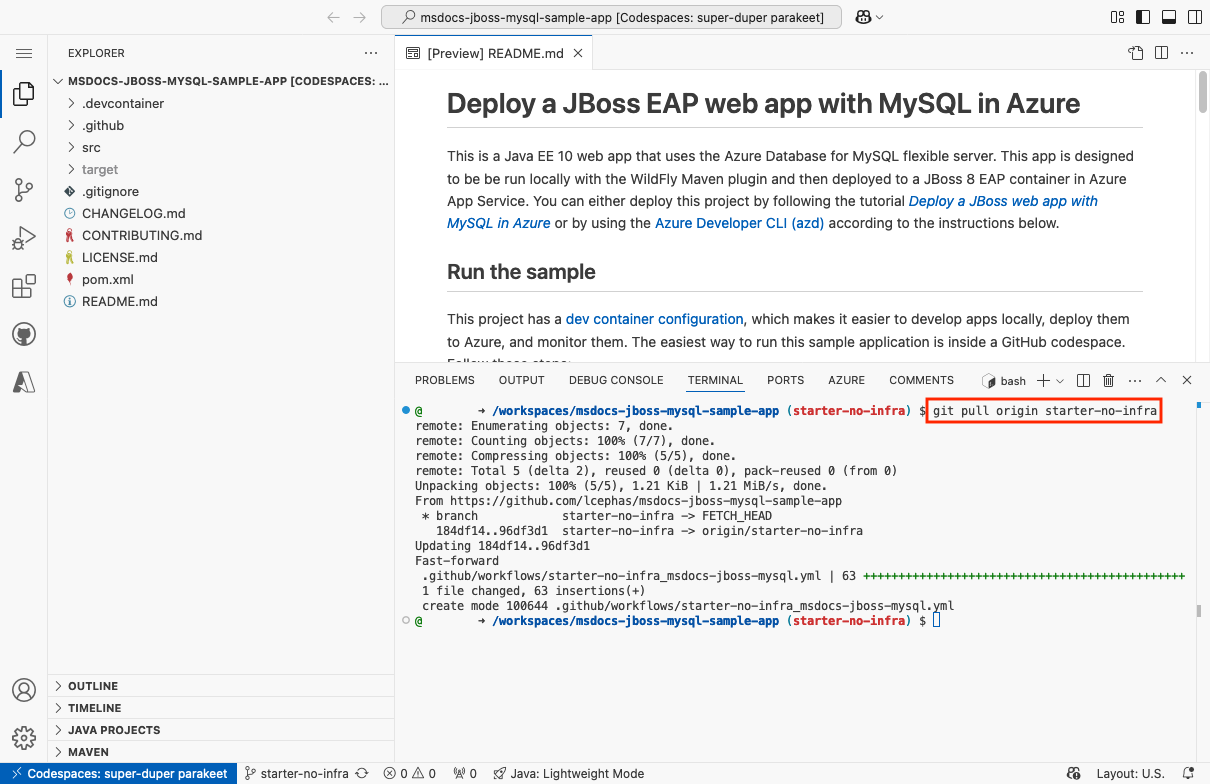The image size is (1210, 784).
Task: Split the bash terminal
Action: (1082, 380)
